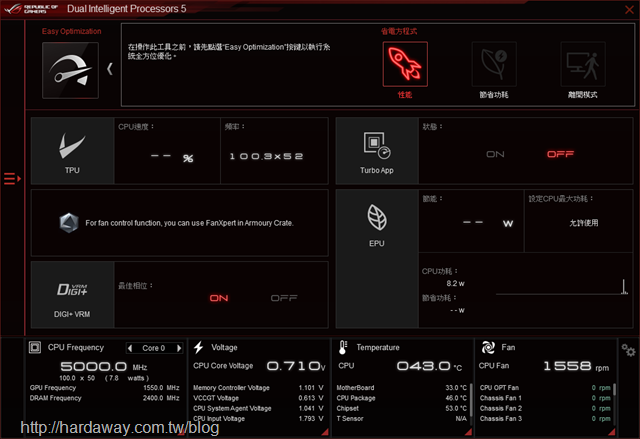Click the Voltage lightning bolt icon
The height and width of the screenshot is (439, 640).
(199, 347)
